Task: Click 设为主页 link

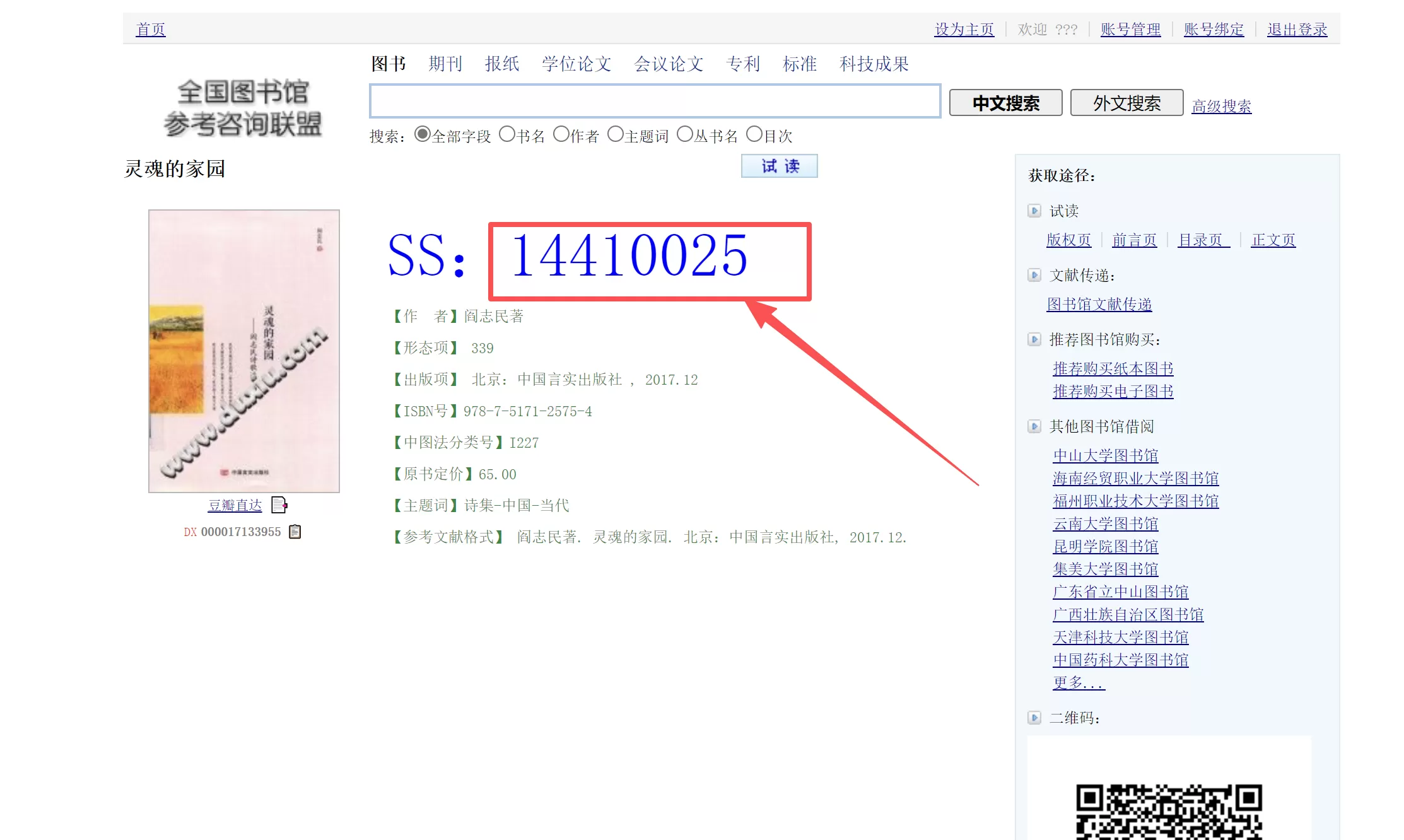Action: click(964, 30)
